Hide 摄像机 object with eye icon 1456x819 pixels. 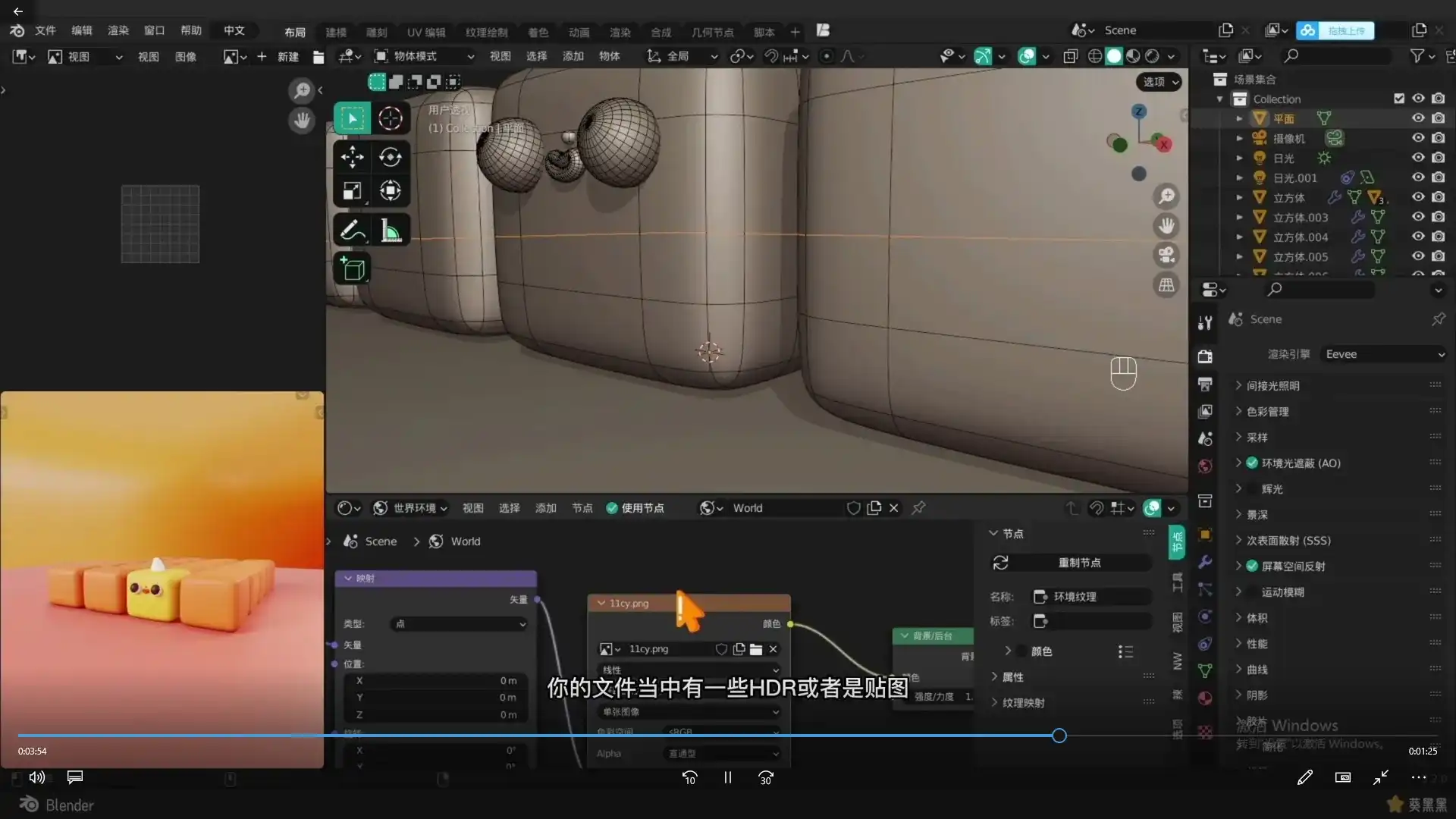[x=1417, y=138]
